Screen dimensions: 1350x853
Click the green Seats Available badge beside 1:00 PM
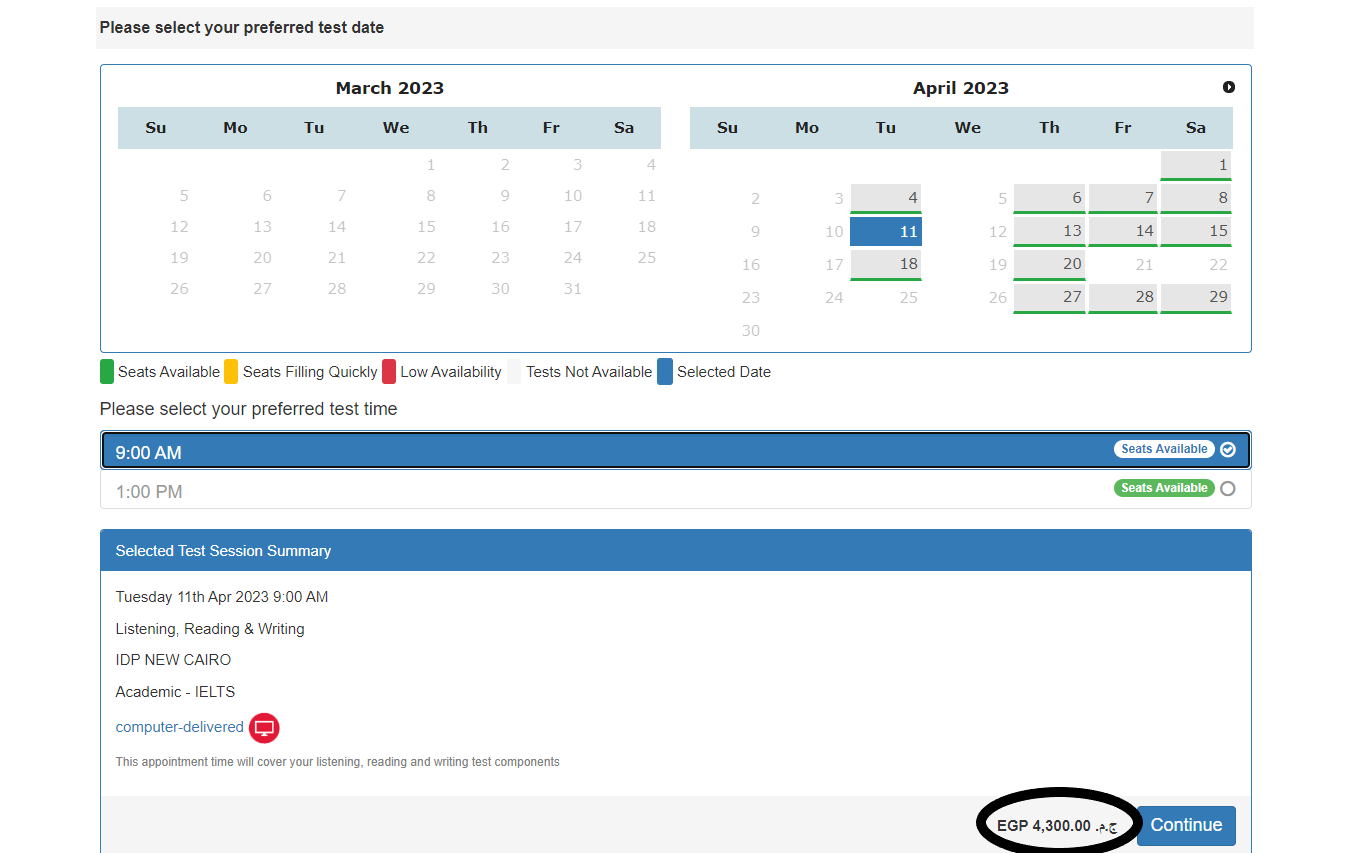click(x=1163, y=487)
